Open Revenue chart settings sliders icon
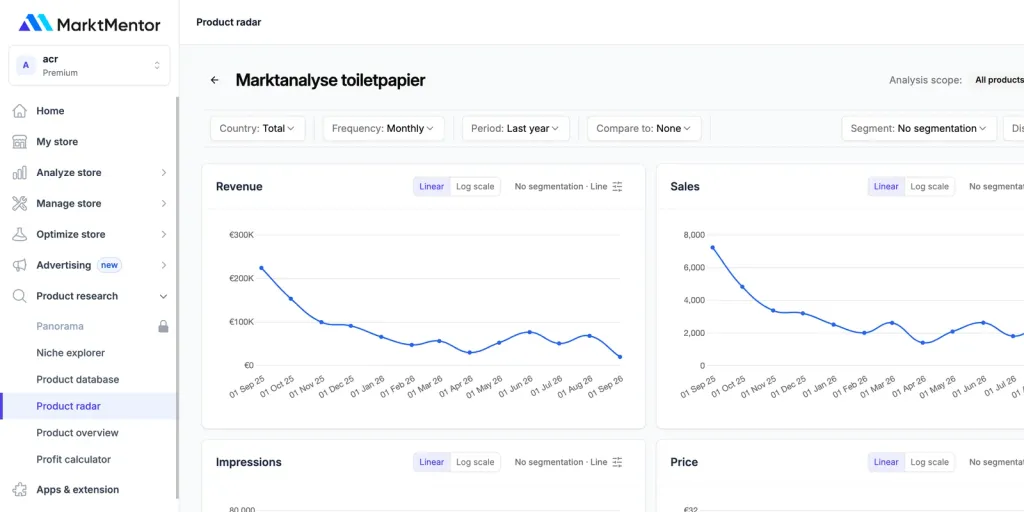 [617, 187]
